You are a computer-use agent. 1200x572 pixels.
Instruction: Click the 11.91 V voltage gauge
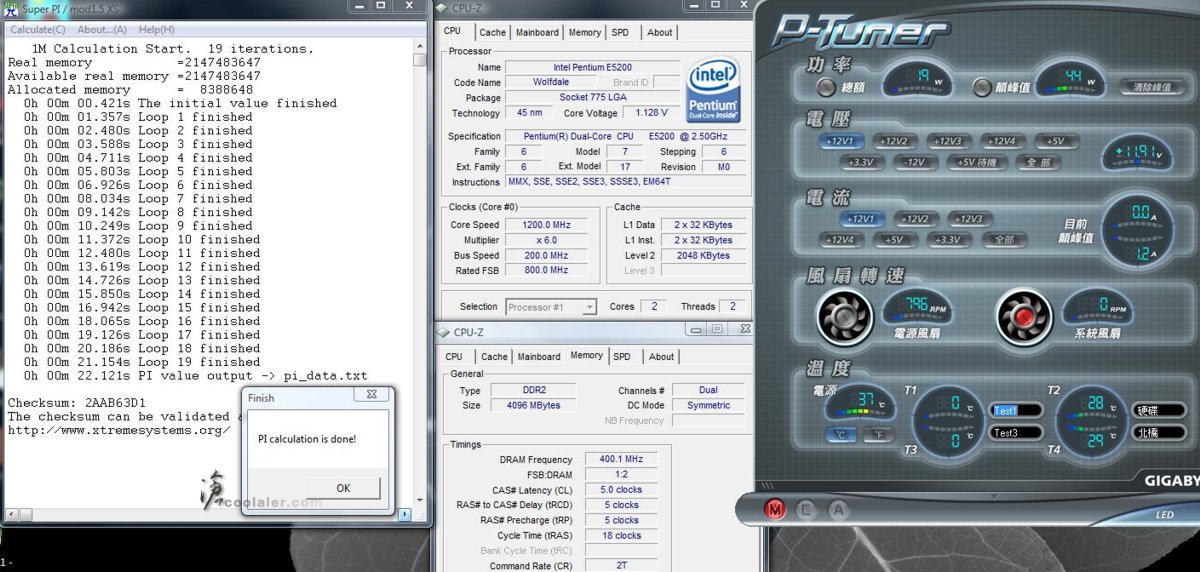(1138, 153)
